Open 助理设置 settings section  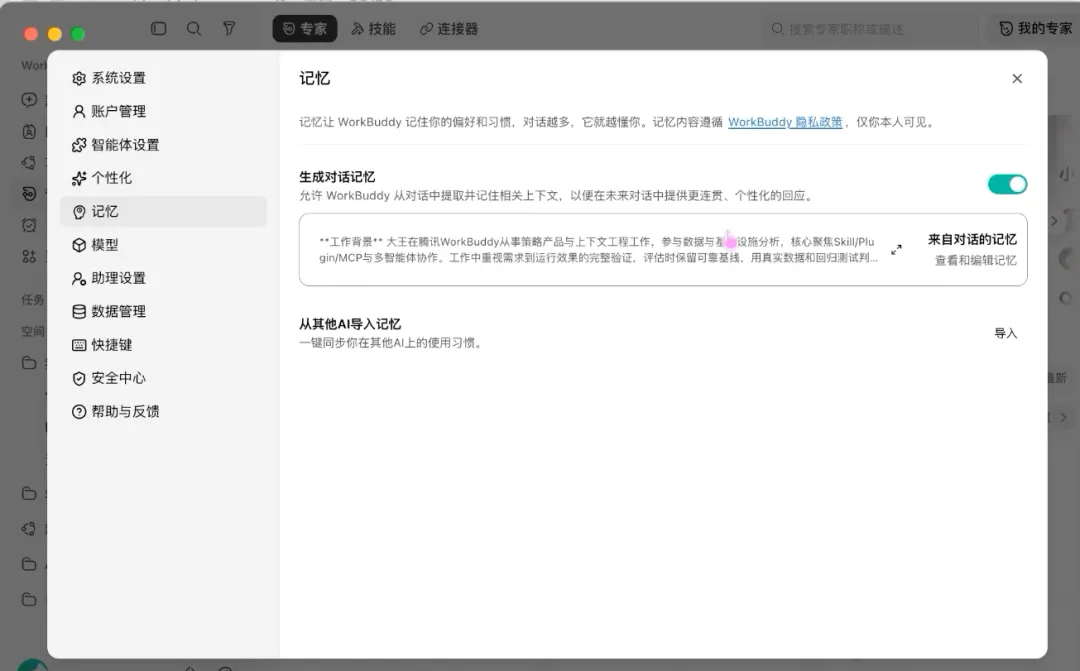pos(163,278)
